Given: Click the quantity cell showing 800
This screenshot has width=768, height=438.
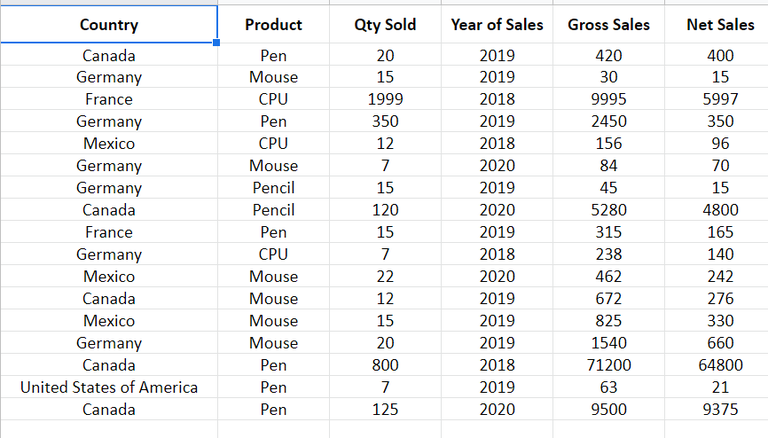Looking at the screenshot, I should [x=385, y=365].
